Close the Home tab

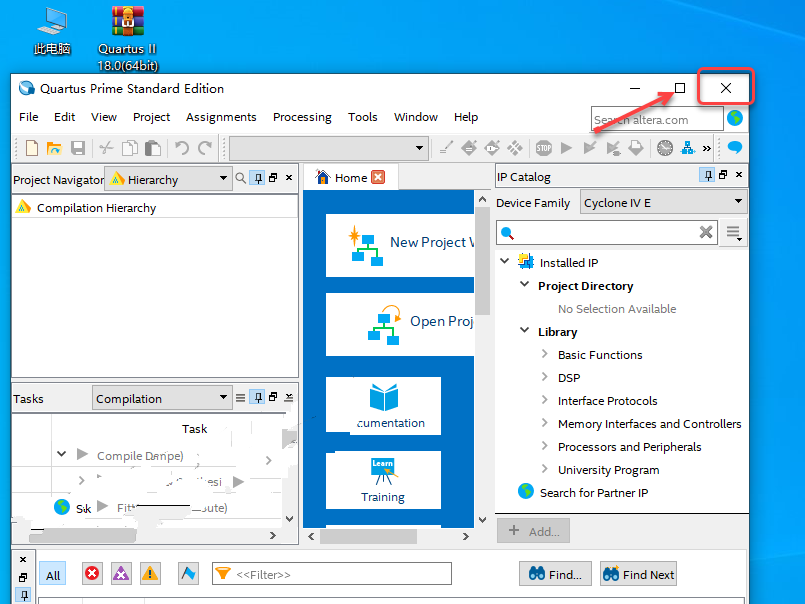378,177
